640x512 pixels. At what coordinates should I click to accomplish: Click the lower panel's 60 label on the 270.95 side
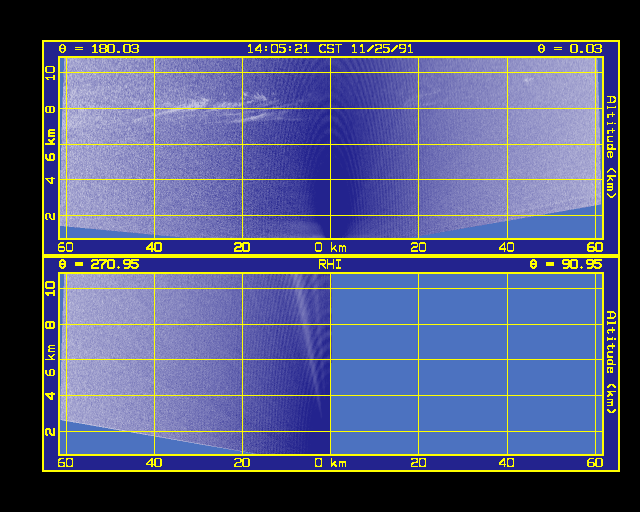65,463
